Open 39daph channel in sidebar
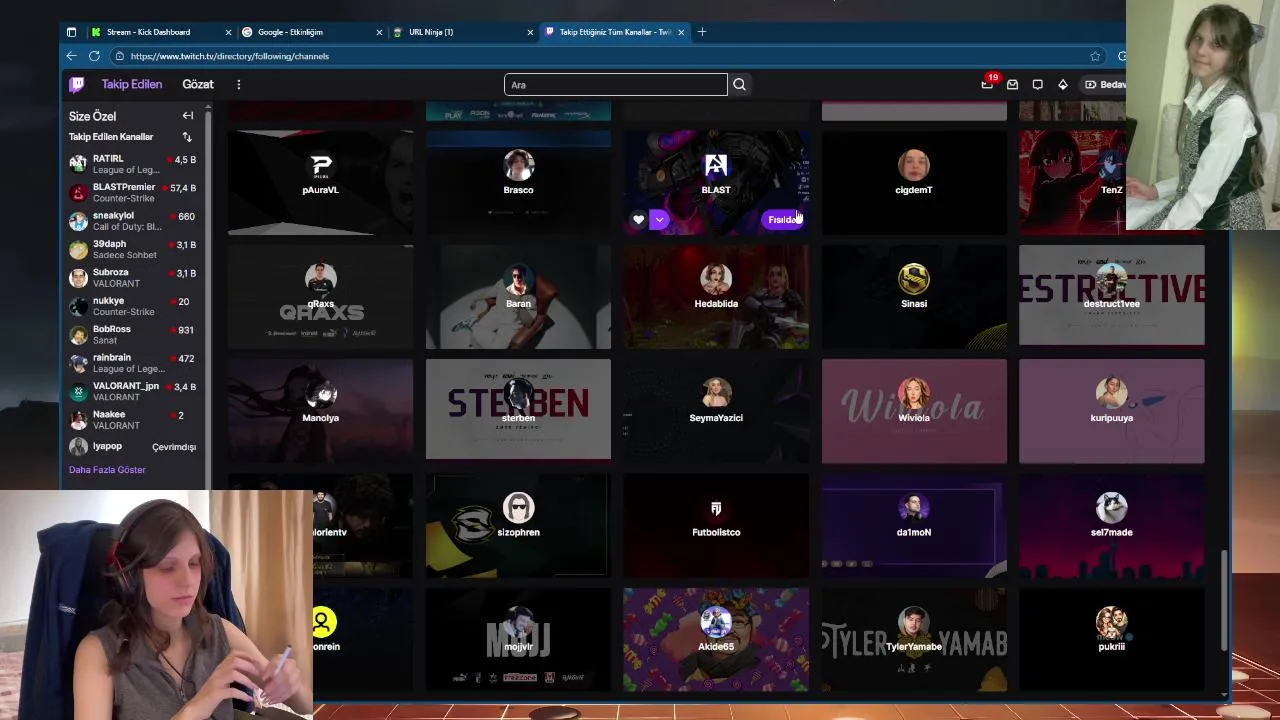Viewport: 1280px width, 720px height. coord(133,249)
